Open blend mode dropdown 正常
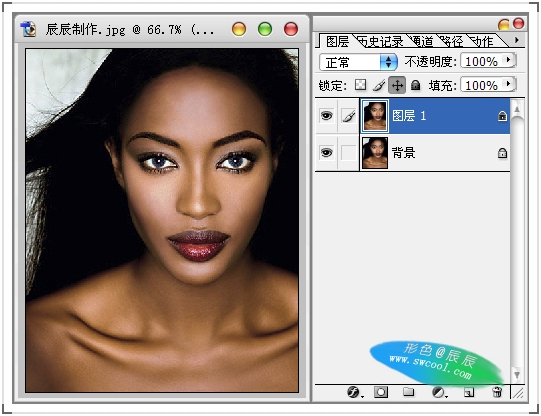Image resolution: width=541 pixels, height=416 pixels. click(358, 62)
